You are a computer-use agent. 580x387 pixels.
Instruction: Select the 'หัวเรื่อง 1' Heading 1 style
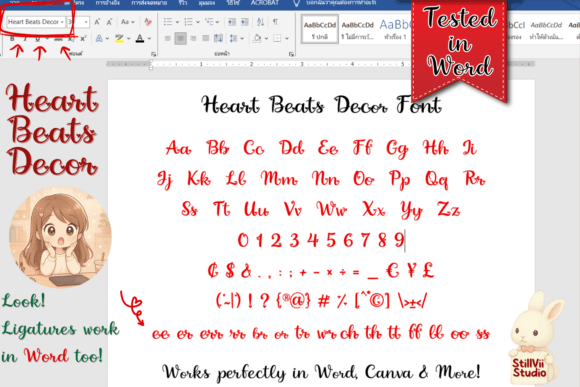click(x=395, y=29)
